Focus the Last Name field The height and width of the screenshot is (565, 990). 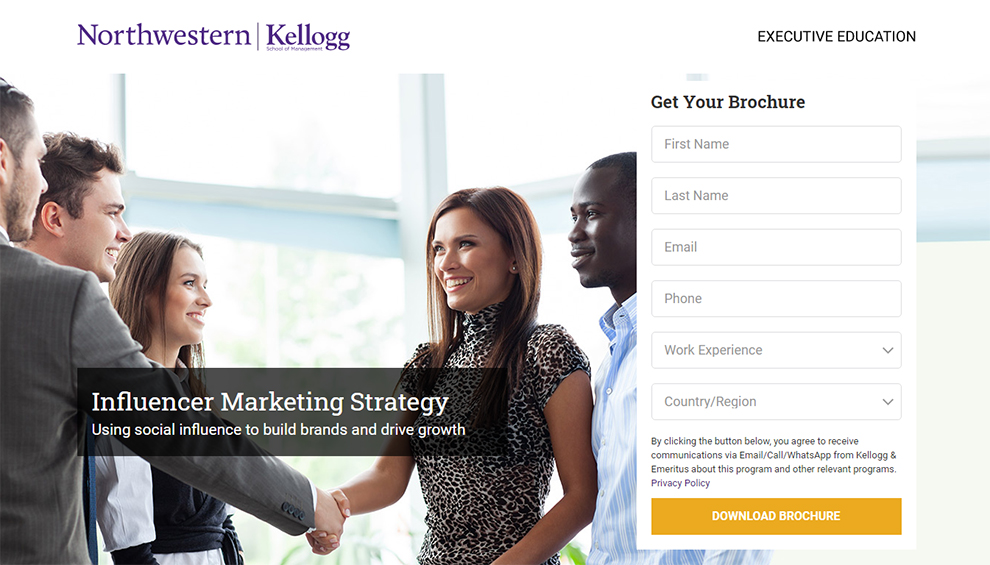(776, 196)
